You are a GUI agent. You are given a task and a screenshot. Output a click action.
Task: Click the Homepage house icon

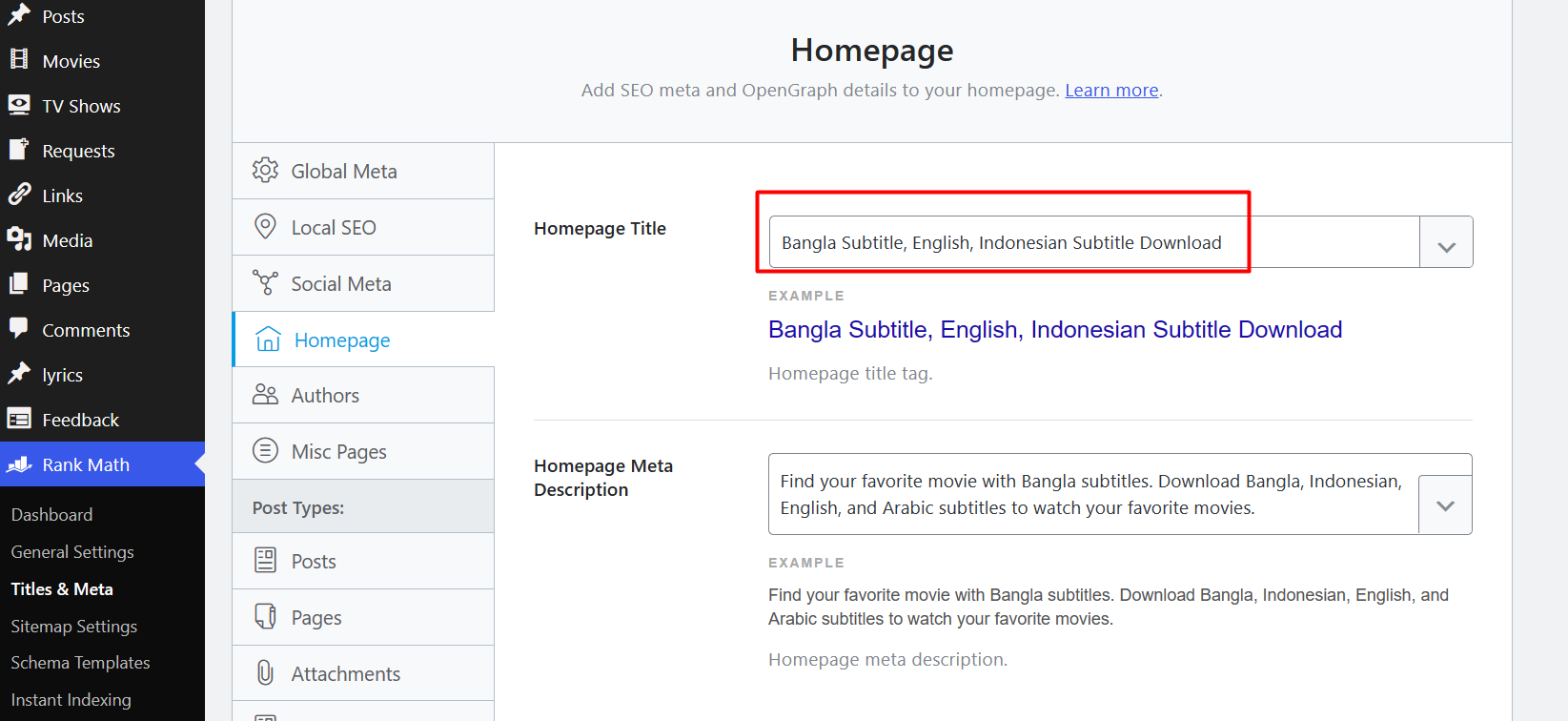pos(268,340)
